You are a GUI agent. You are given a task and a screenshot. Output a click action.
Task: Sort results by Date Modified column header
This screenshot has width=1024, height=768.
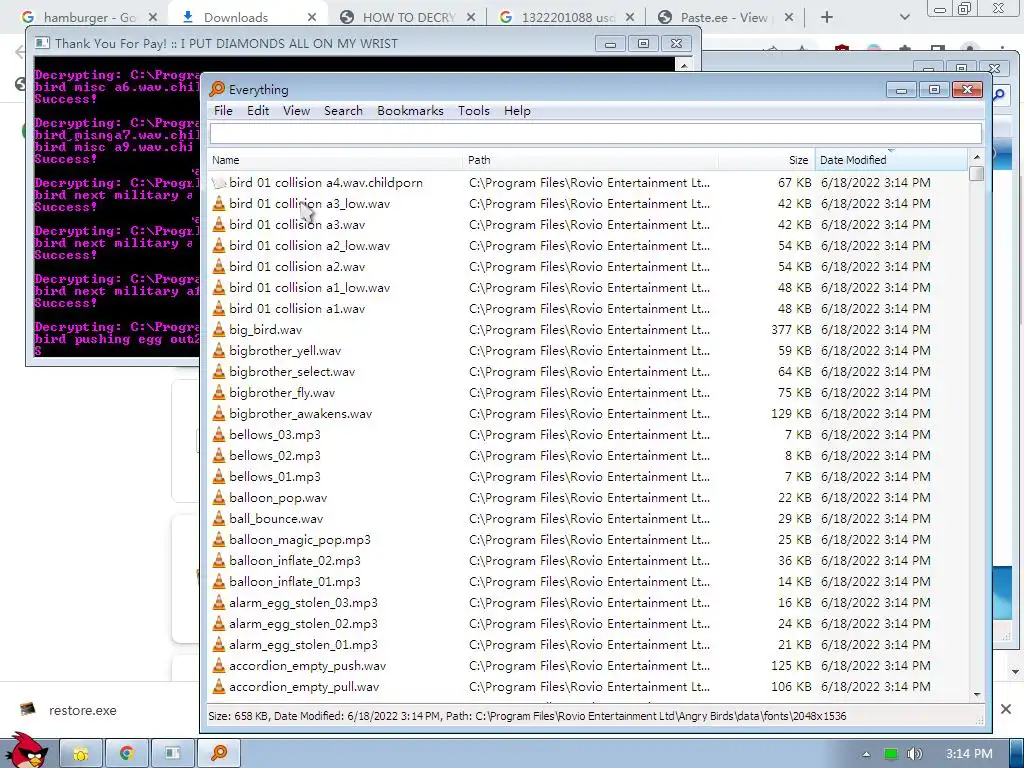point(891,160)
